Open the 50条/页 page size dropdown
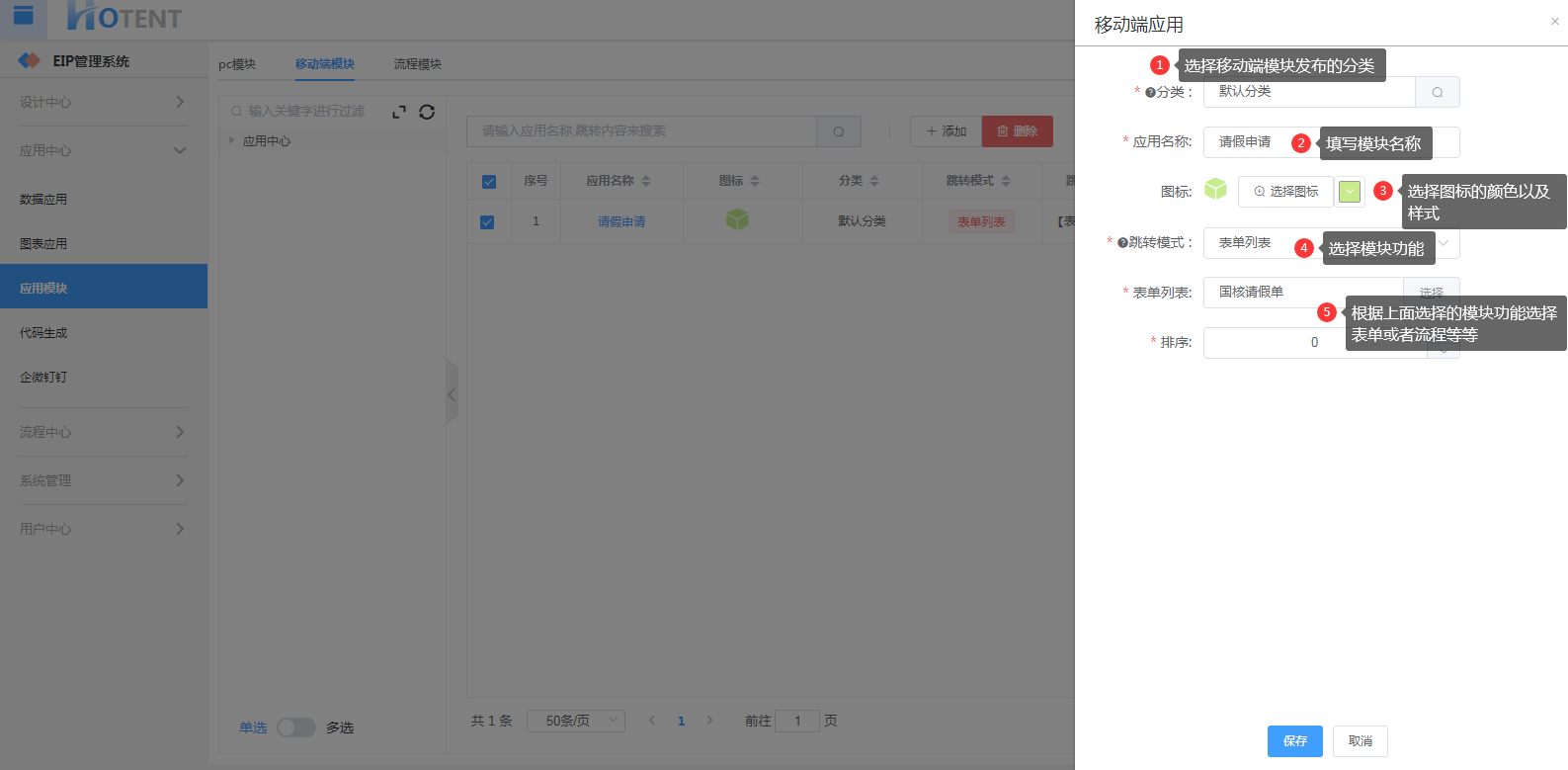The image size is (1568, 770). 576,721
